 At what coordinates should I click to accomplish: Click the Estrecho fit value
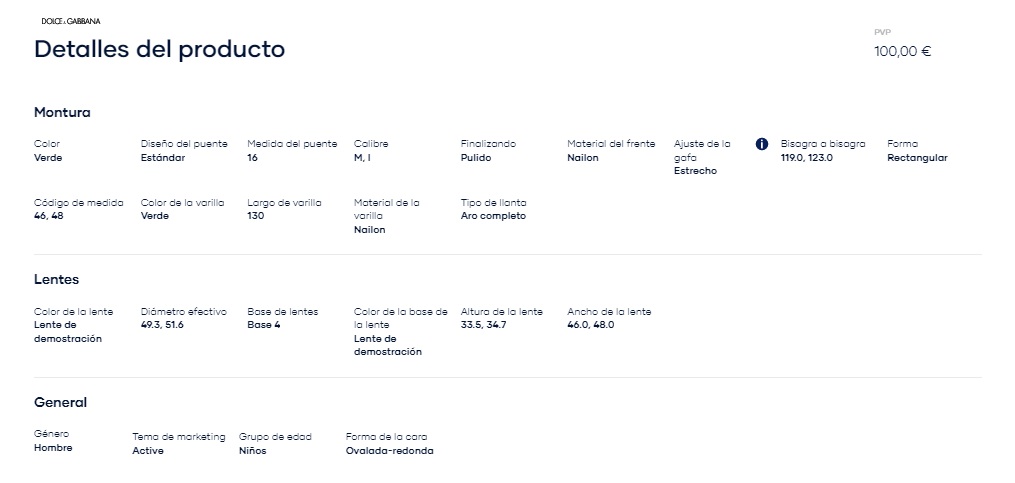tap(695, 172)
